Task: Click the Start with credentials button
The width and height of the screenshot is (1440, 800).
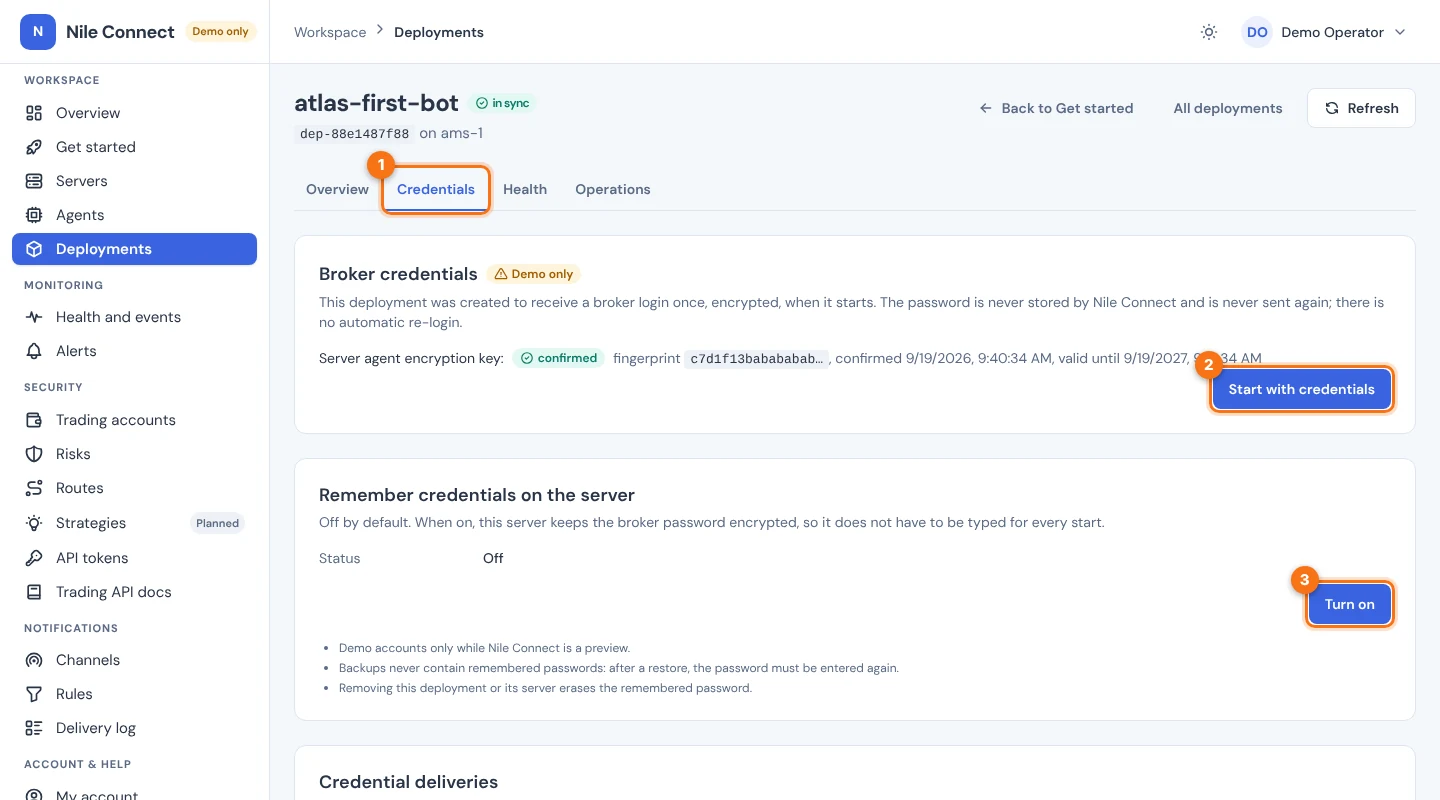Action: point(1301,389)
